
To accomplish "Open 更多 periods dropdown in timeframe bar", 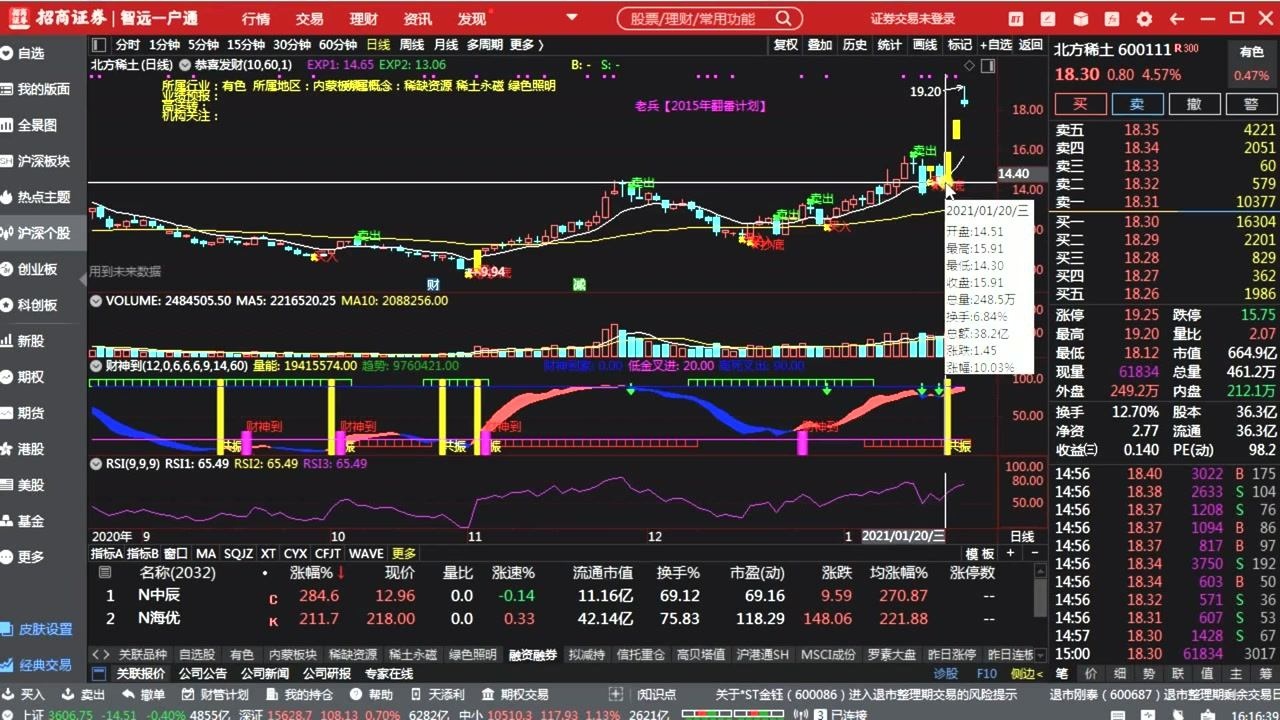I will 526,44.
